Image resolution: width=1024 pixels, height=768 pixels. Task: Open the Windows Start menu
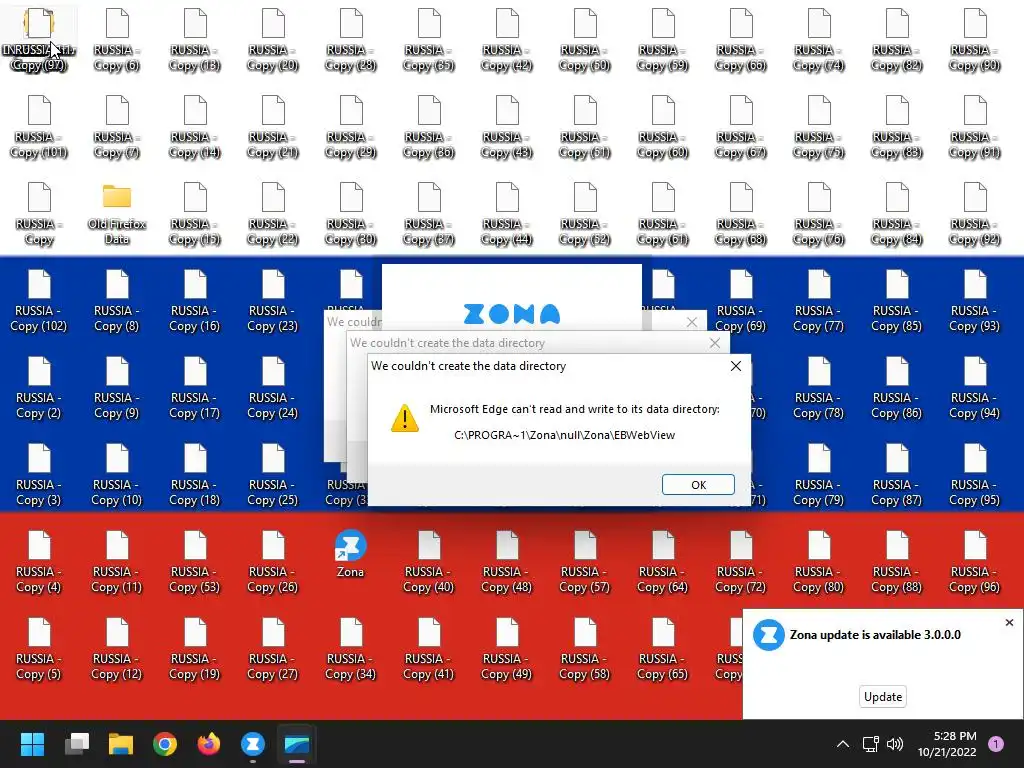pos(32,744)
